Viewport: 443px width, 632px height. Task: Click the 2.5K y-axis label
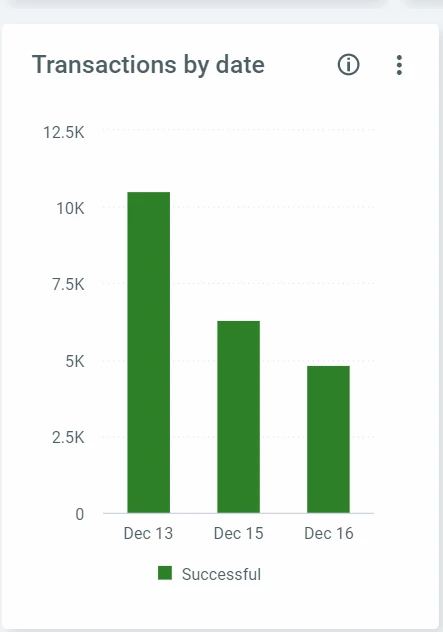point(68,437)
